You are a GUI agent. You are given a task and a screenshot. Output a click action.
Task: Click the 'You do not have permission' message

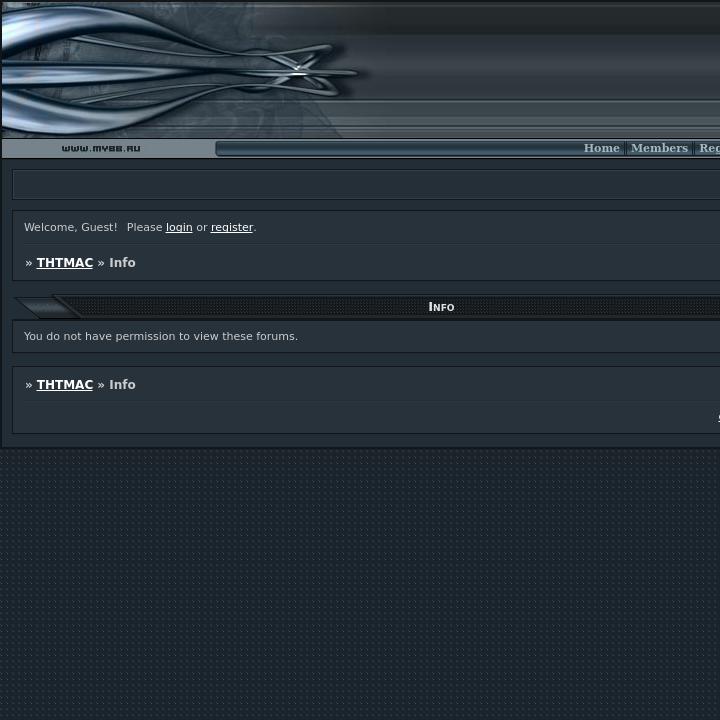(x=161, y=337)
